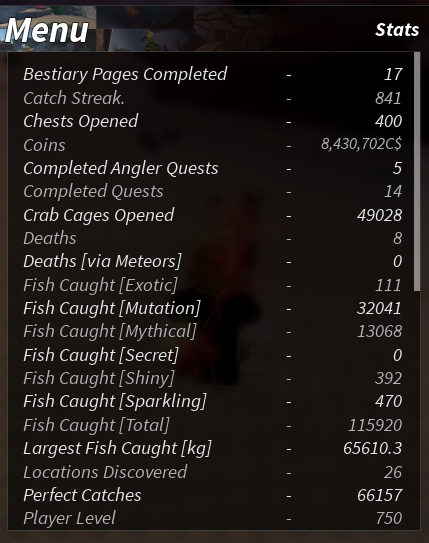This screenshot has height=543, width=429.
Task: Click the Completed Quests entry
Action: 213,192
